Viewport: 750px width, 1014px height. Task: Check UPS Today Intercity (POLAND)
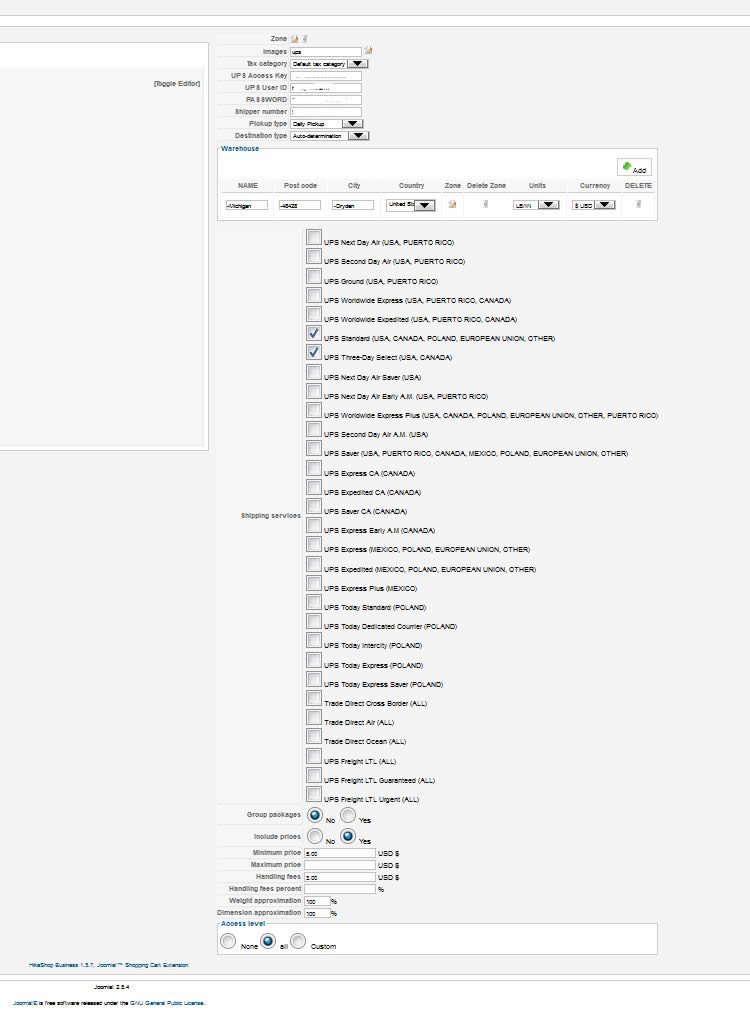(314, 640)
